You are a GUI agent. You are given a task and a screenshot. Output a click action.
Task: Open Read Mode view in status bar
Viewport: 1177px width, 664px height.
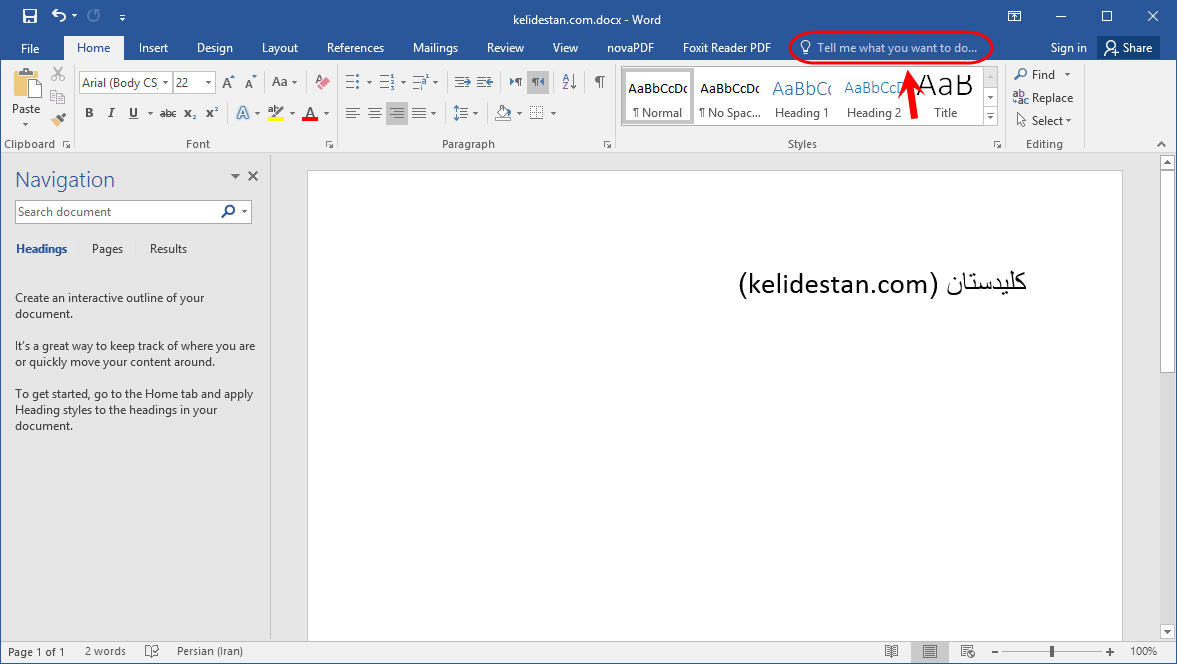pyautogui.click(x=891, y=651)
